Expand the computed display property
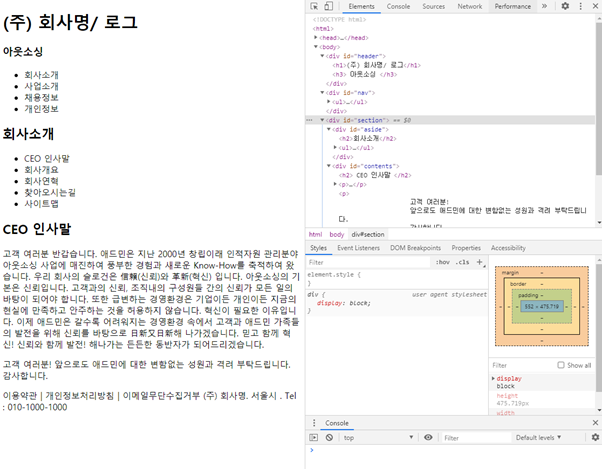The height and width of the screenshot is (469, 606). coord(493,378)
